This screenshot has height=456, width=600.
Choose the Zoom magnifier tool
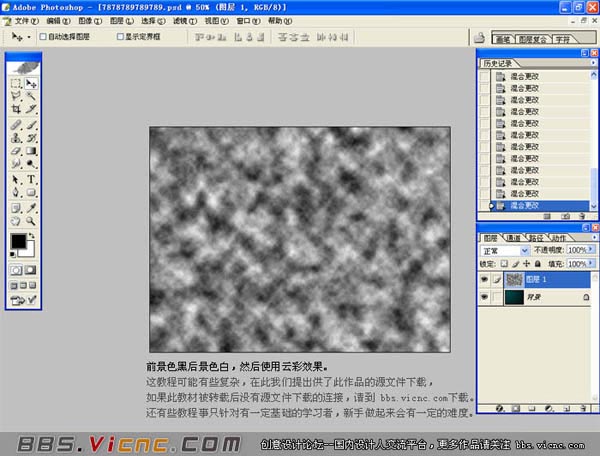31,221
